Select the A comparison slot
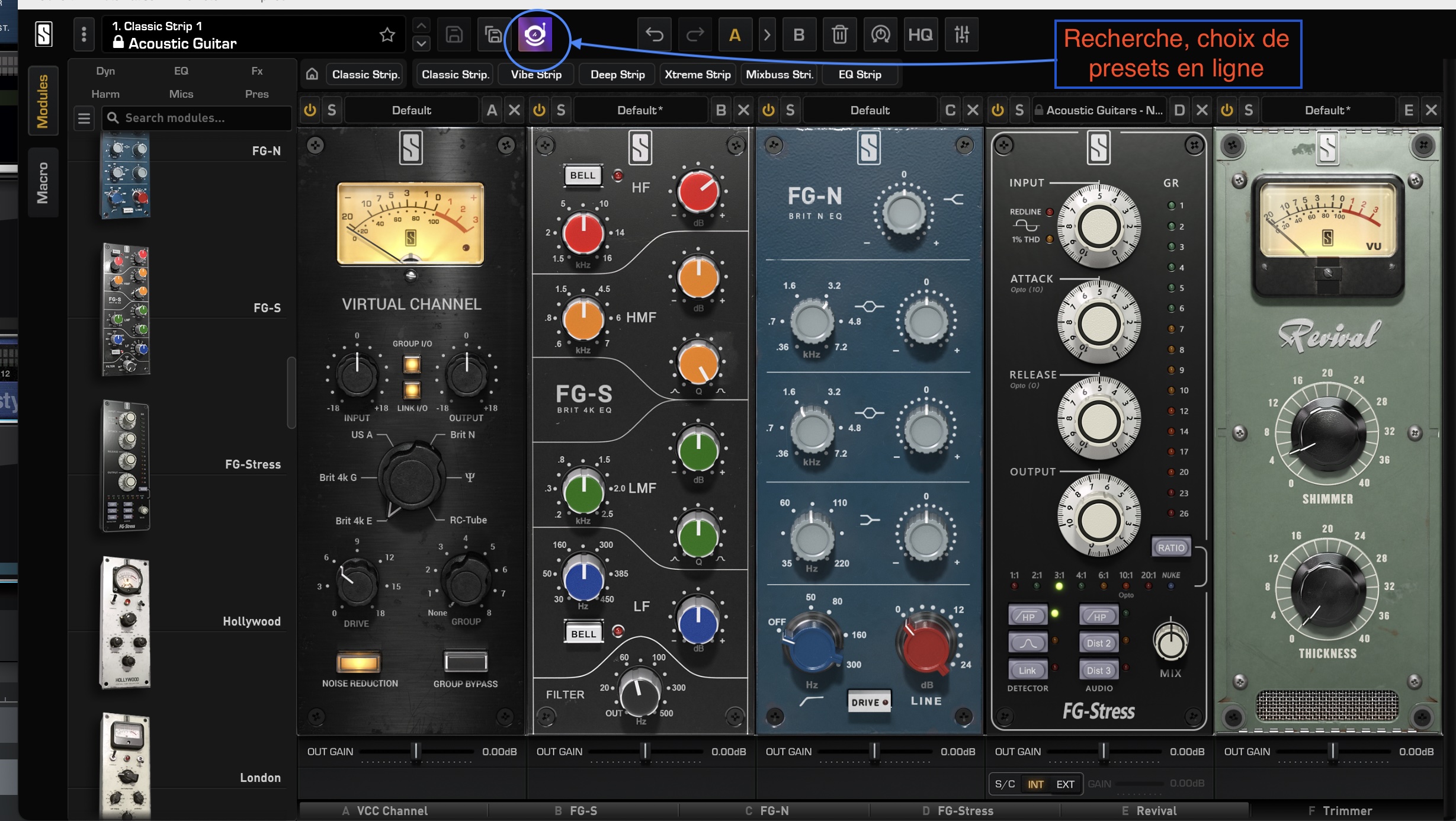 735,35
